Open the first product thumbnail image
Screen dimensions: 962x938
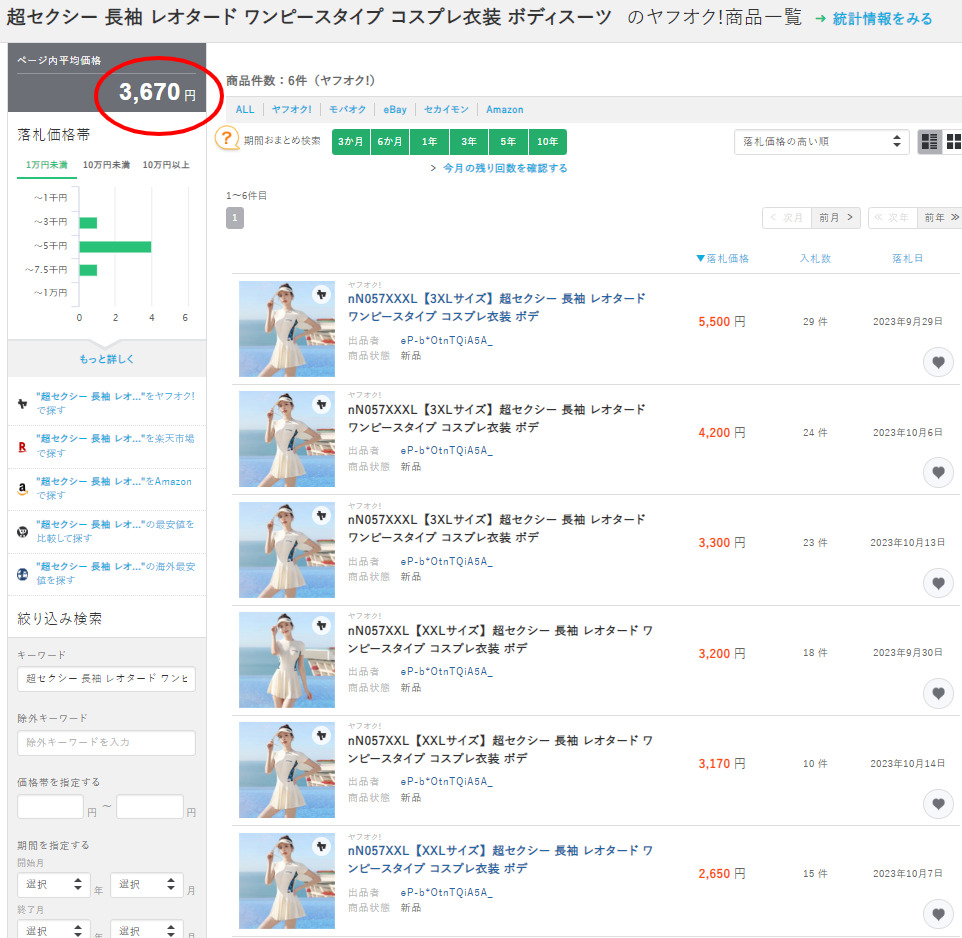(287, 329)
